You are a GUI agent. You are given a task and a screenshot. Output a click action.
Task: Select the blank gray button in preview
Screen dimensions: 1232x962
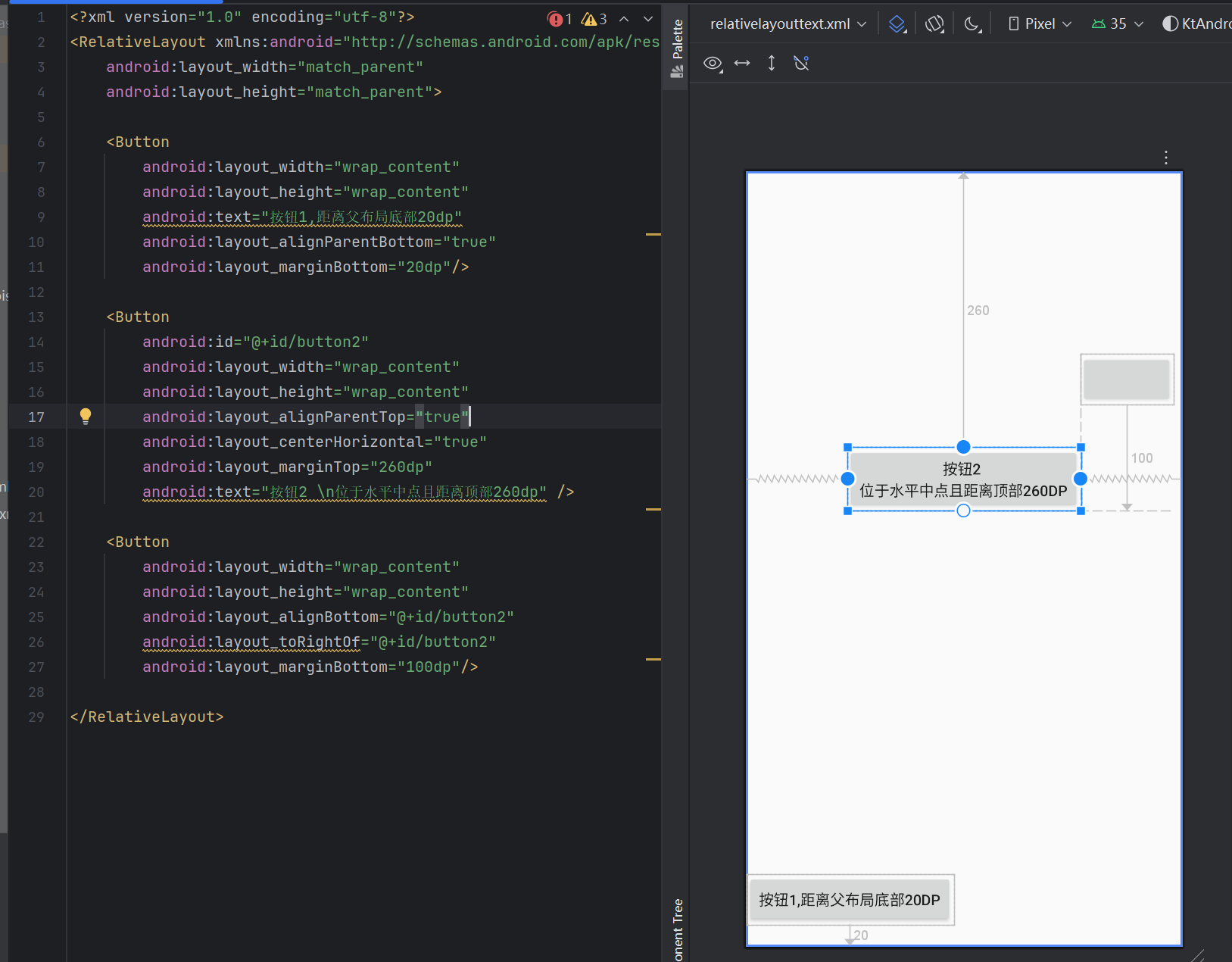pyautogui.click(x=1127, y=379)
